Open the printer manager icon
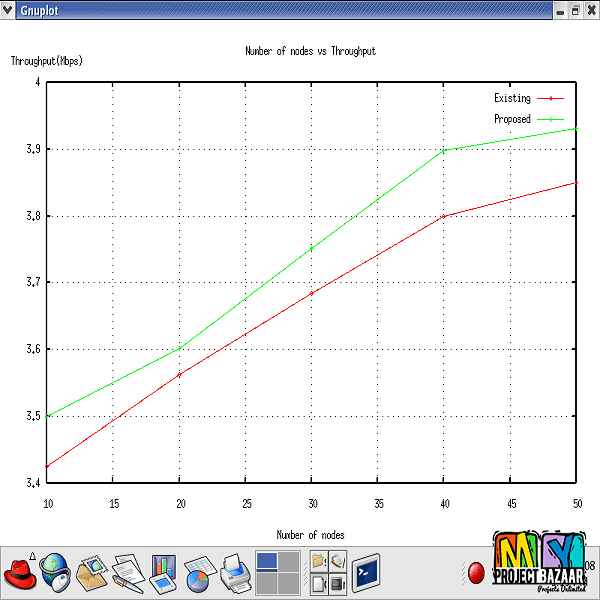This screenshot has width=600, height=600. point(234,574)
